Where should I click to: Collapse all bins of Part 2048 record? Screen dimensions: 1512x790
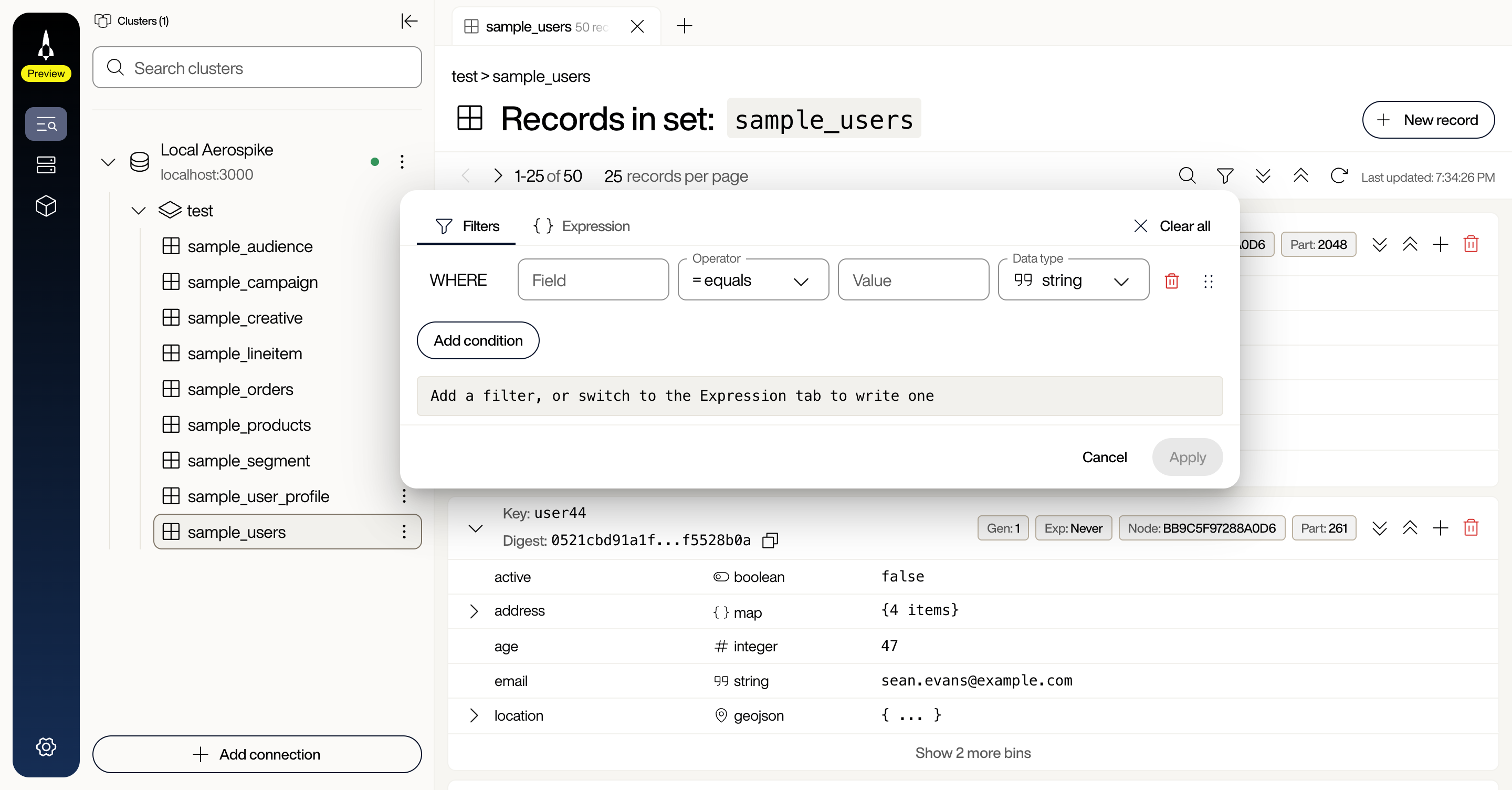(x=1410, y=244)
